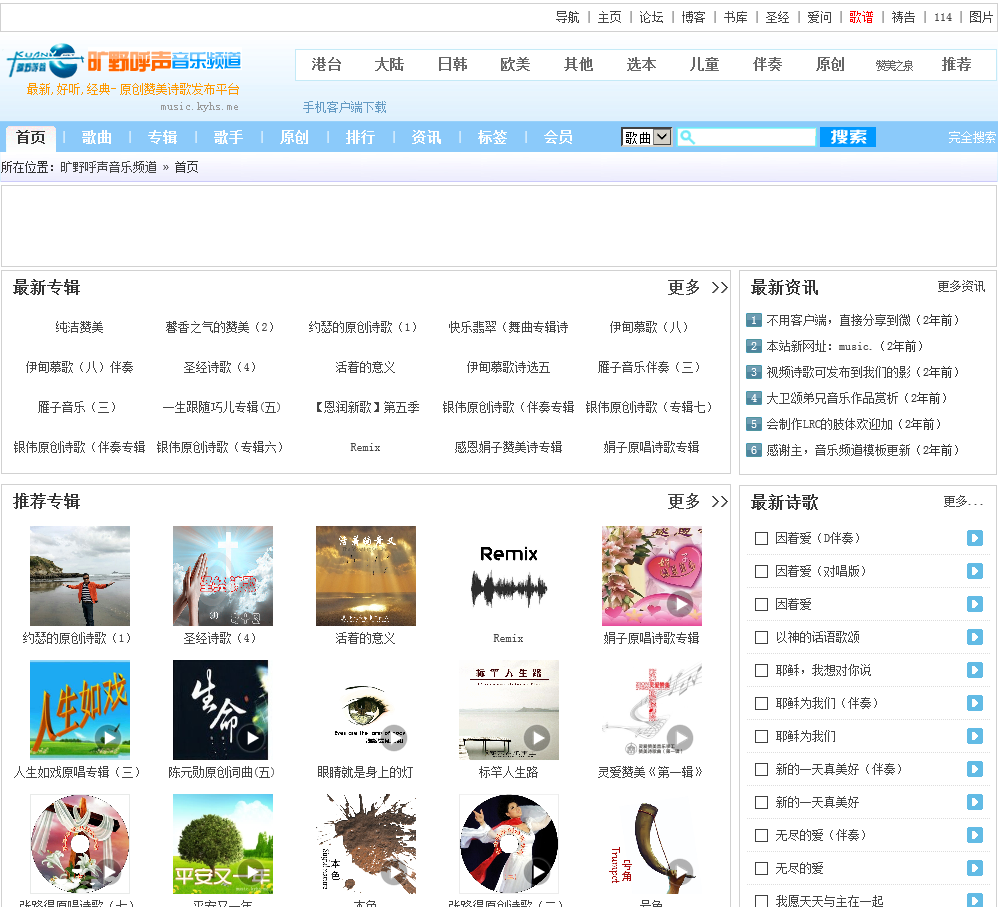Click play icon beside 以神的话语歌颂
This screenshot has height=907, width=998.
coord(974,637)
